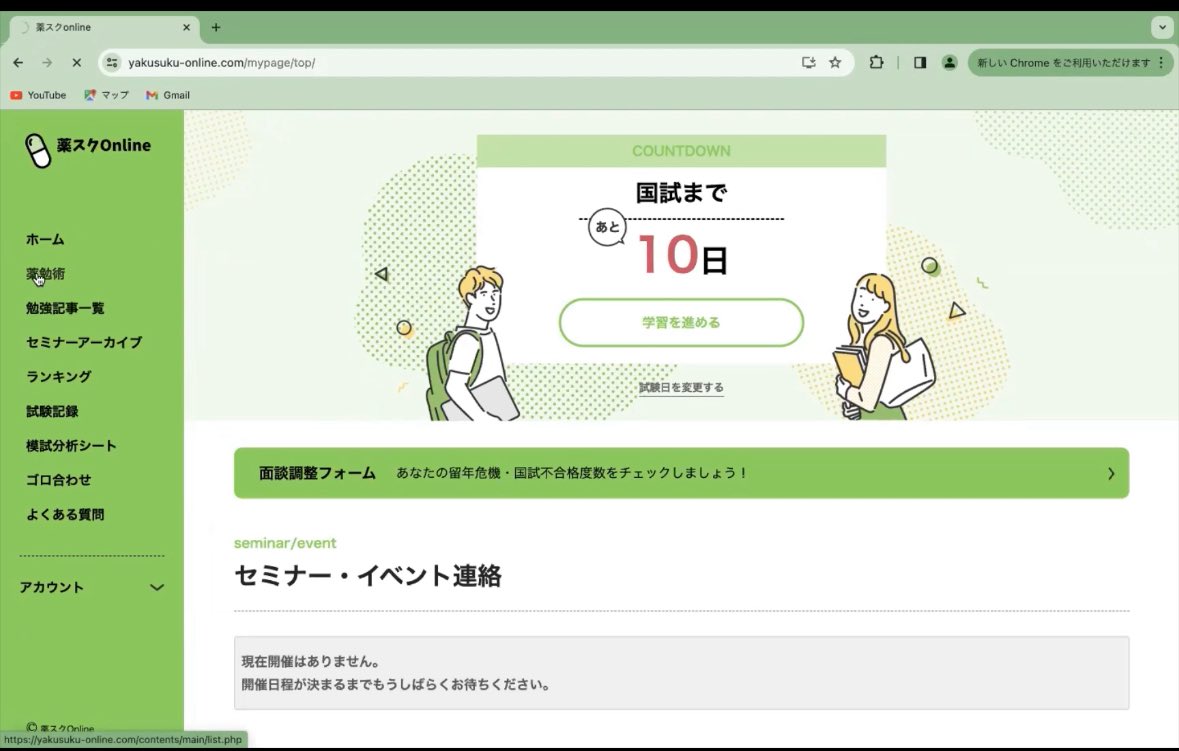Screen dimensions: 1179x751
Task: Open よくある質問 in the sidebar
Action: click(x=65, y=514)
